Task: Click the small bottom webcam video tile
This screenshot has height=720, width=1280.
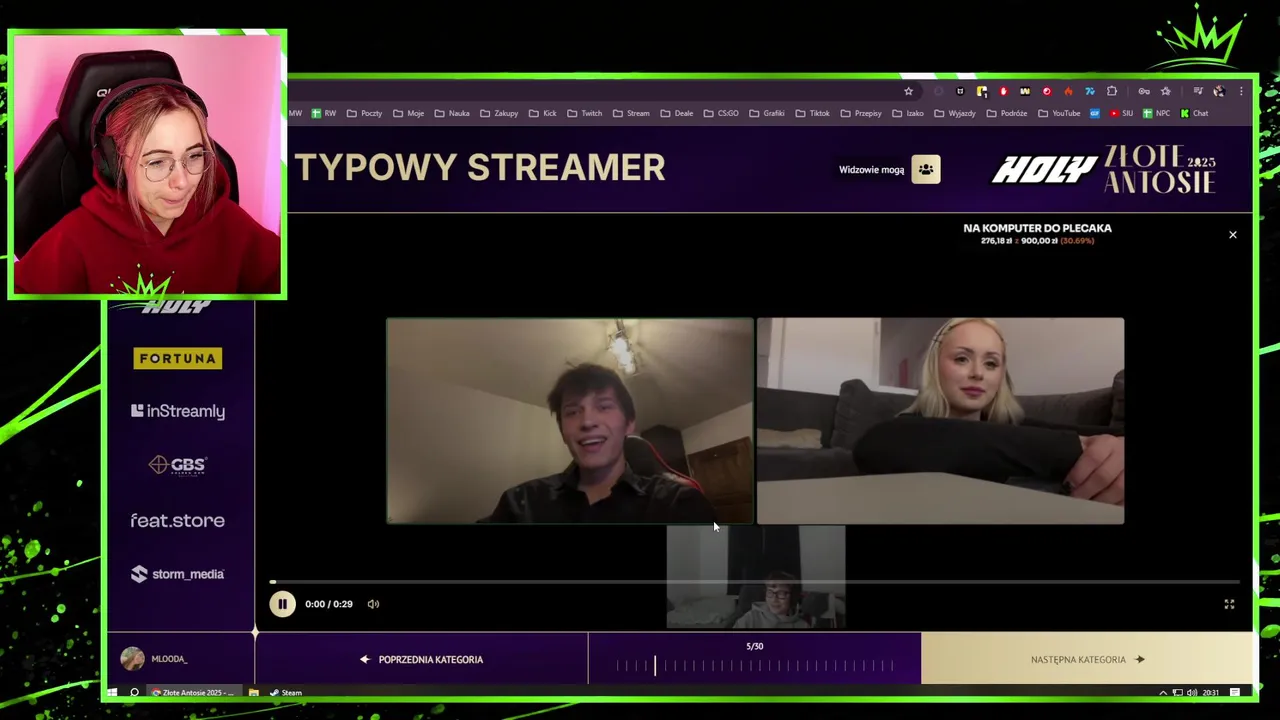Action: click(x=756, y=577)
